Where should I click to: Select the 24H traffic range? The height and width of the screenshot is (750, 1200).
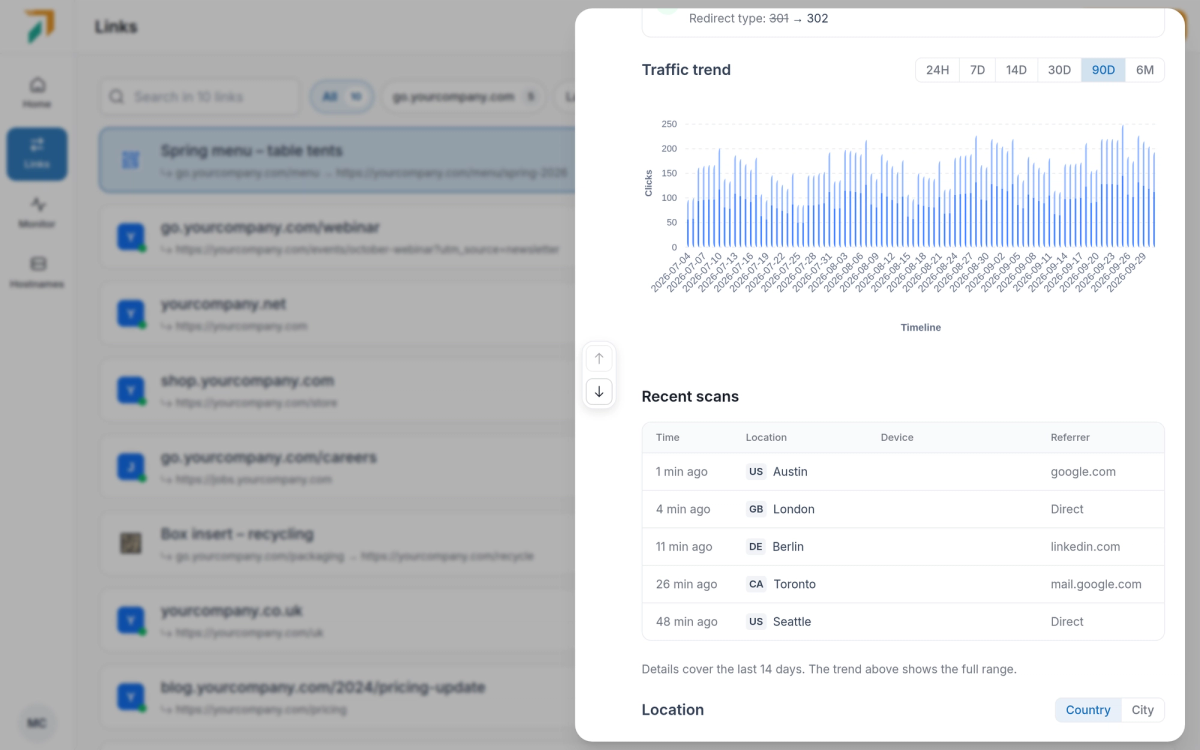click(x=937, y=70)
